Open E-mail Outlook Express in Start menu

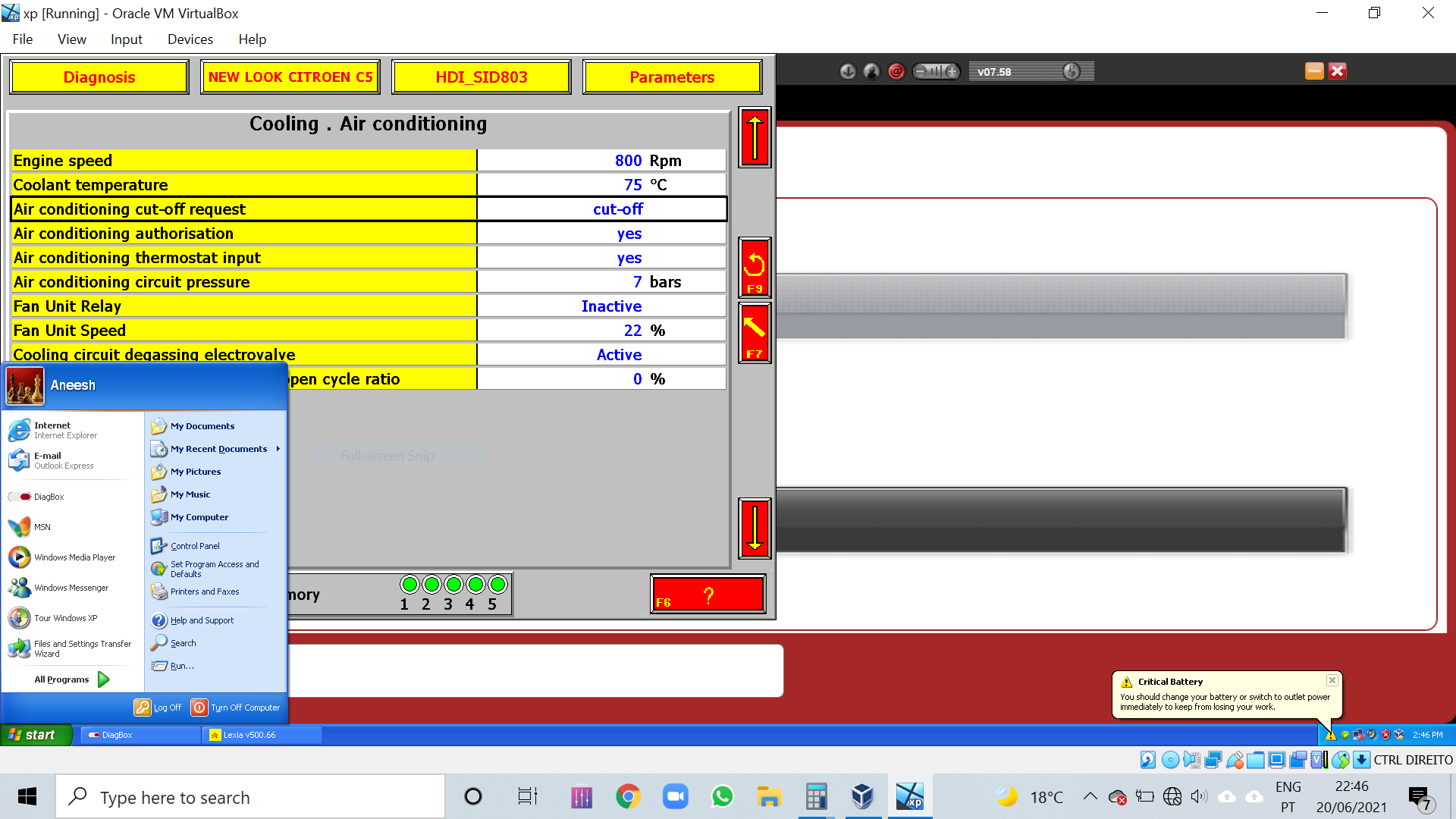[73, 460]
